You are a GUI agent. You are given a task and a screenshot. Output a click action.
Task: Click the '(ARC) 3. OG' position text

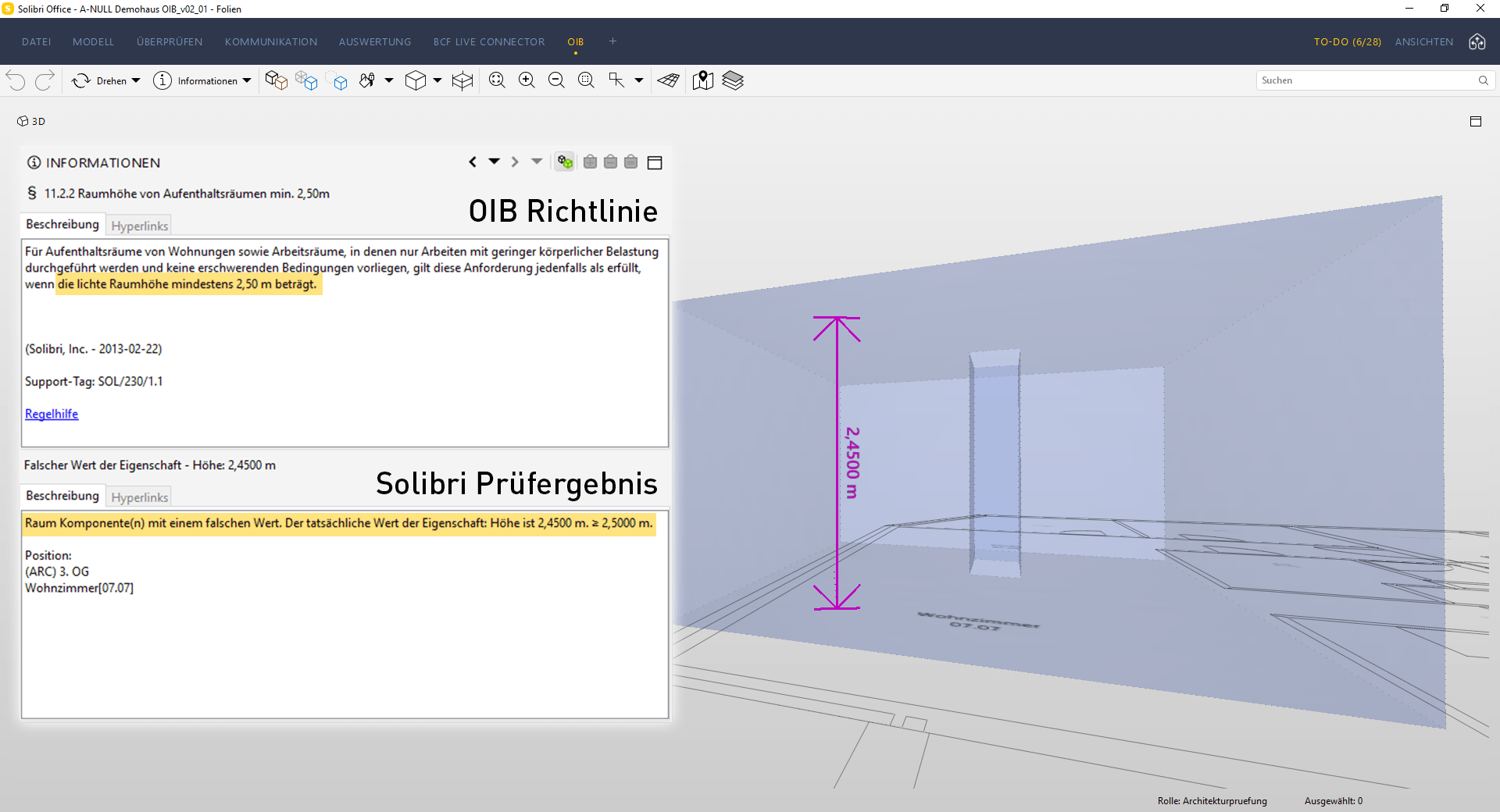coord(57,572)
